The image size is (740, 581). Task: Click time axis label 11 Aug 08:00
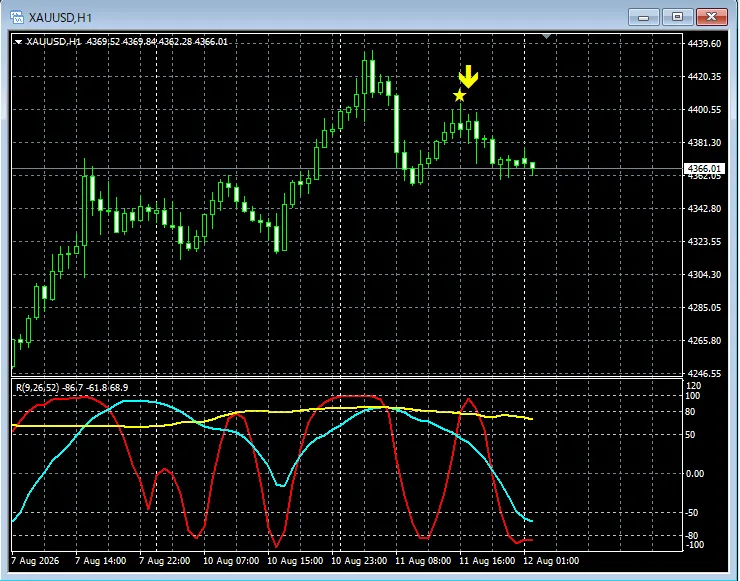point(423,561)
